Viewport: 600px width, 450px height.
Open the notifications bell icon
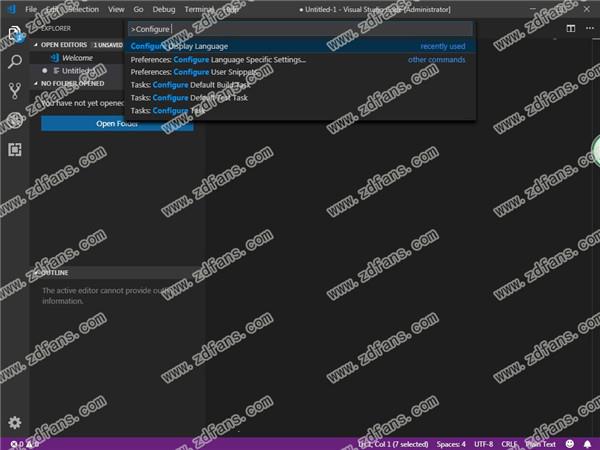pos(587,444)
